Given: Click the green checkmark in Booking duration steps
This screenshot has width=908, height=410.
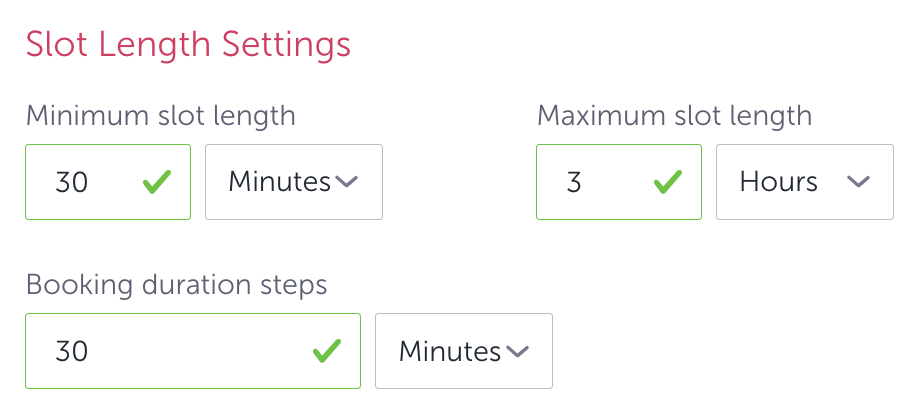Looking at the screenshot, I should click(326, 351).
